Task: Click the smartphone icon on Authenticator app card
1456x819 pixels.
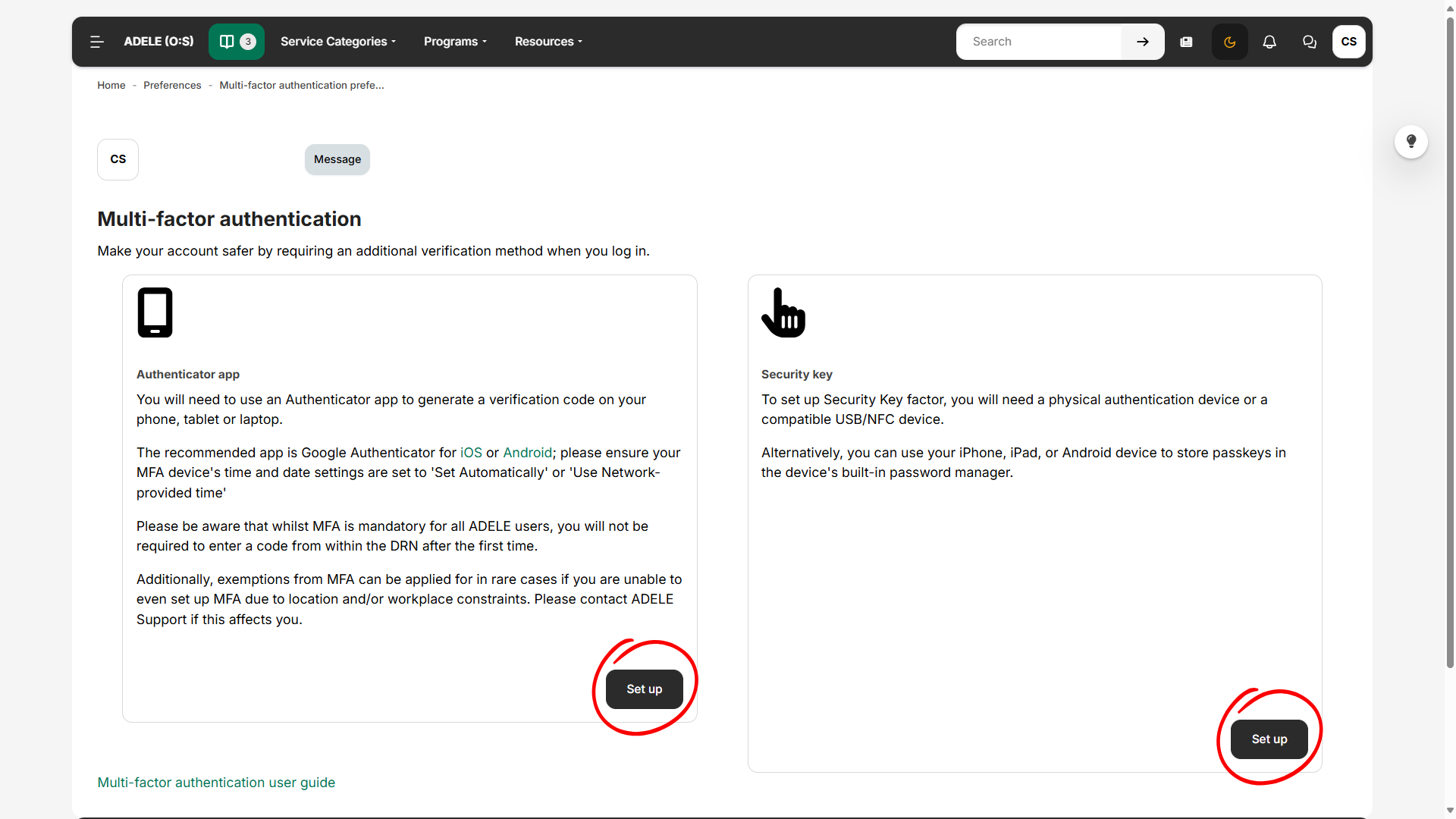Action: (x=155, y=312)
